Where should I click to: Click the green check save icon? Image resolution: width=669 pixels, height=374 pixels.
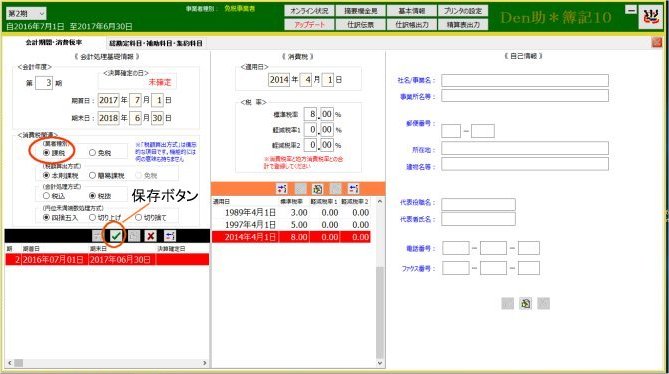pos(116,236)
